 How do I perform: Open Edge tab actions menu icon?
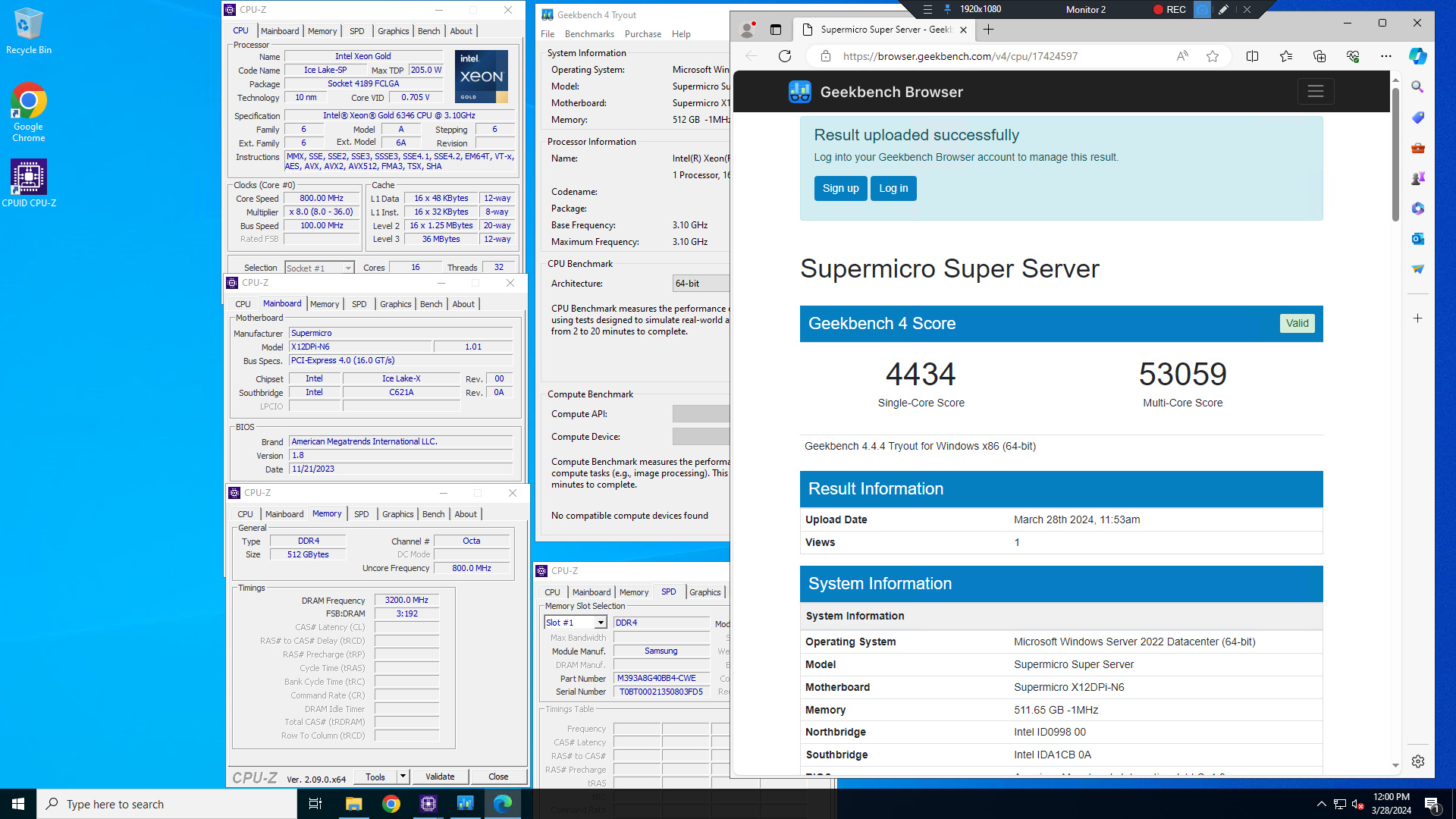775,30
